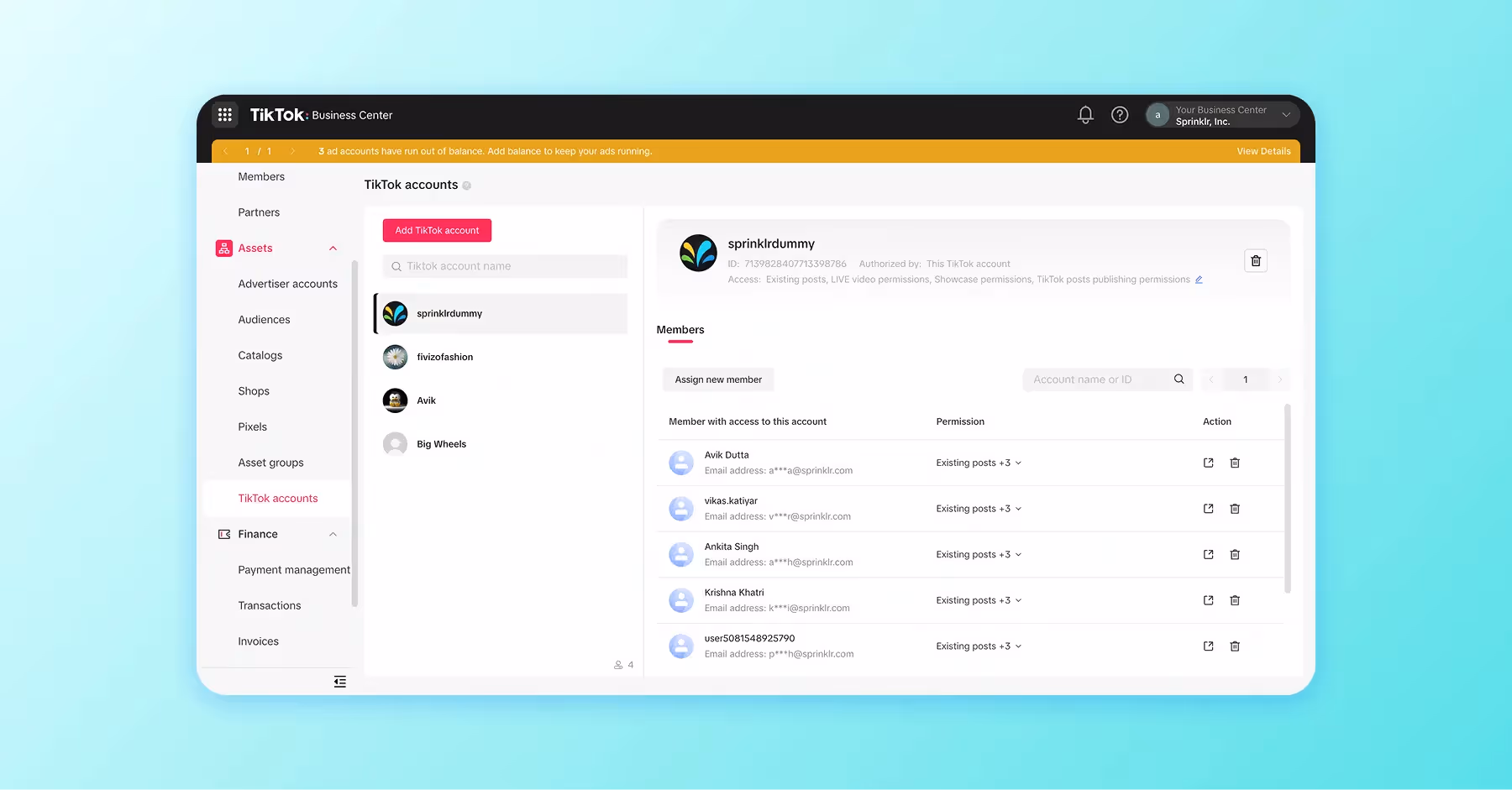Open Members in sidebar
The height and width of the screenshot is (790, 1512).
click(x=261, y=177)
